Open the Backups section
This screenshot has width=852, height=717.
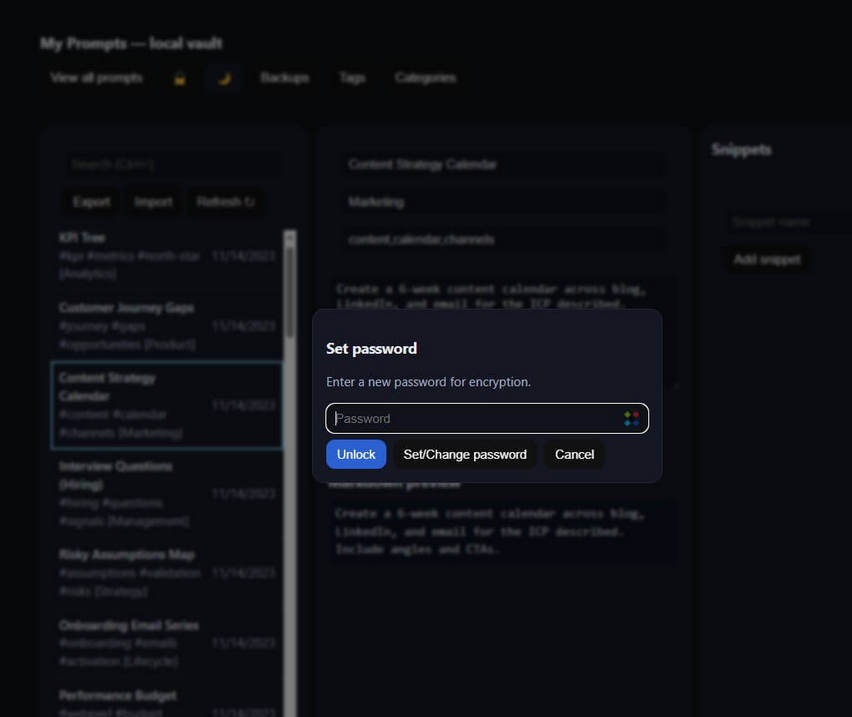284,78
